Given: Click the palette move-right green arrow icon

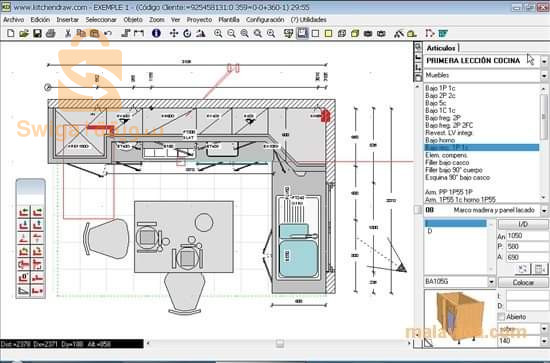Looking at the screenshot, I should [37, 212].
